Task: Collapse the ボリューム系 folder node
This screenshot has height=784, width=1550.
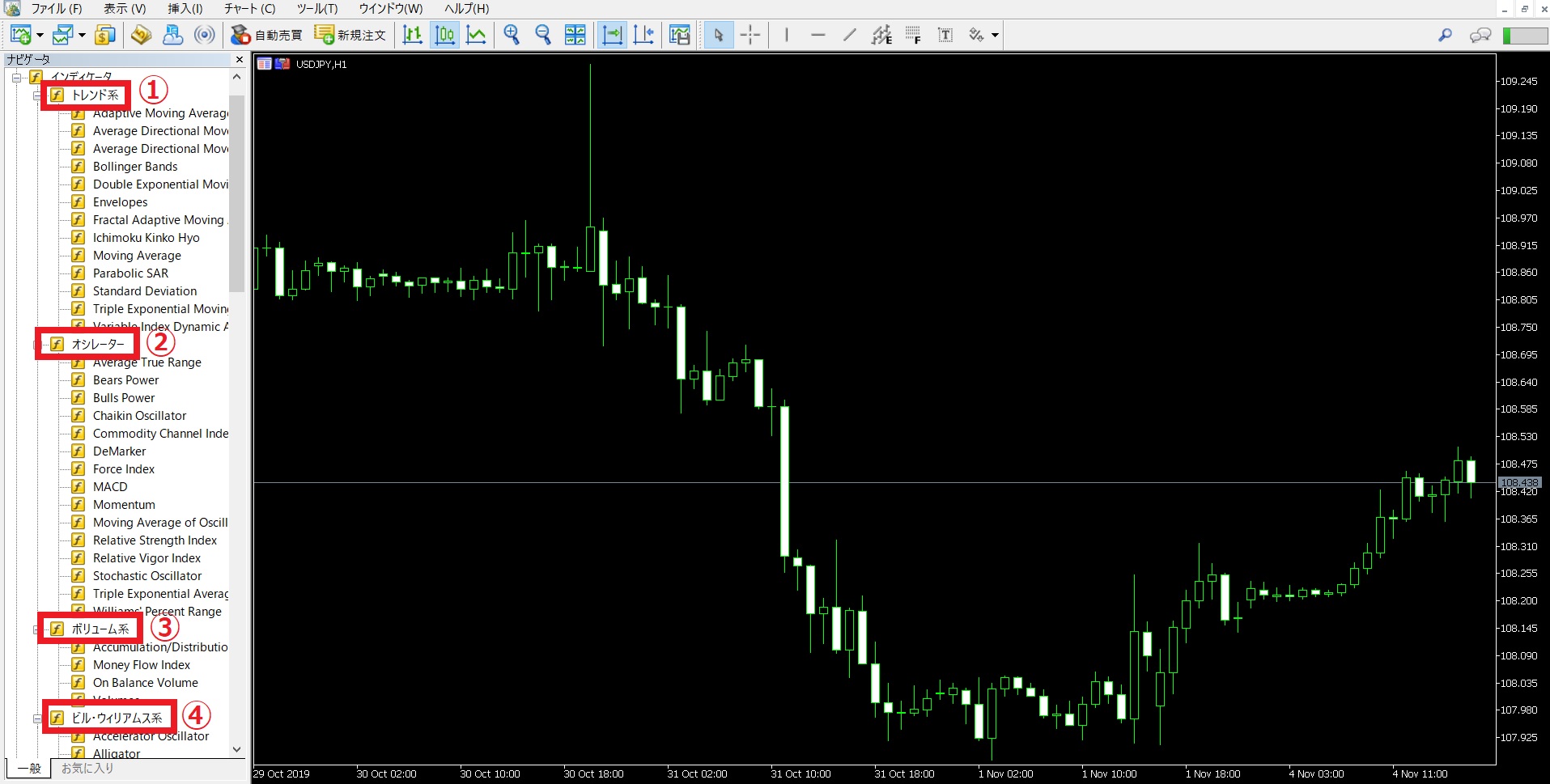Action: 37,629
